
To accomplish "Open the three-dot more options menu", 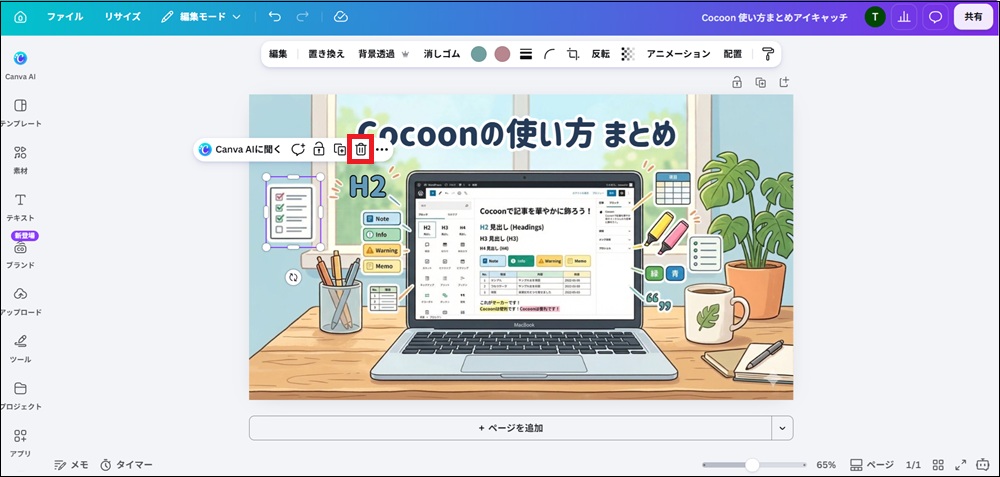I will (x=382, y=150).
